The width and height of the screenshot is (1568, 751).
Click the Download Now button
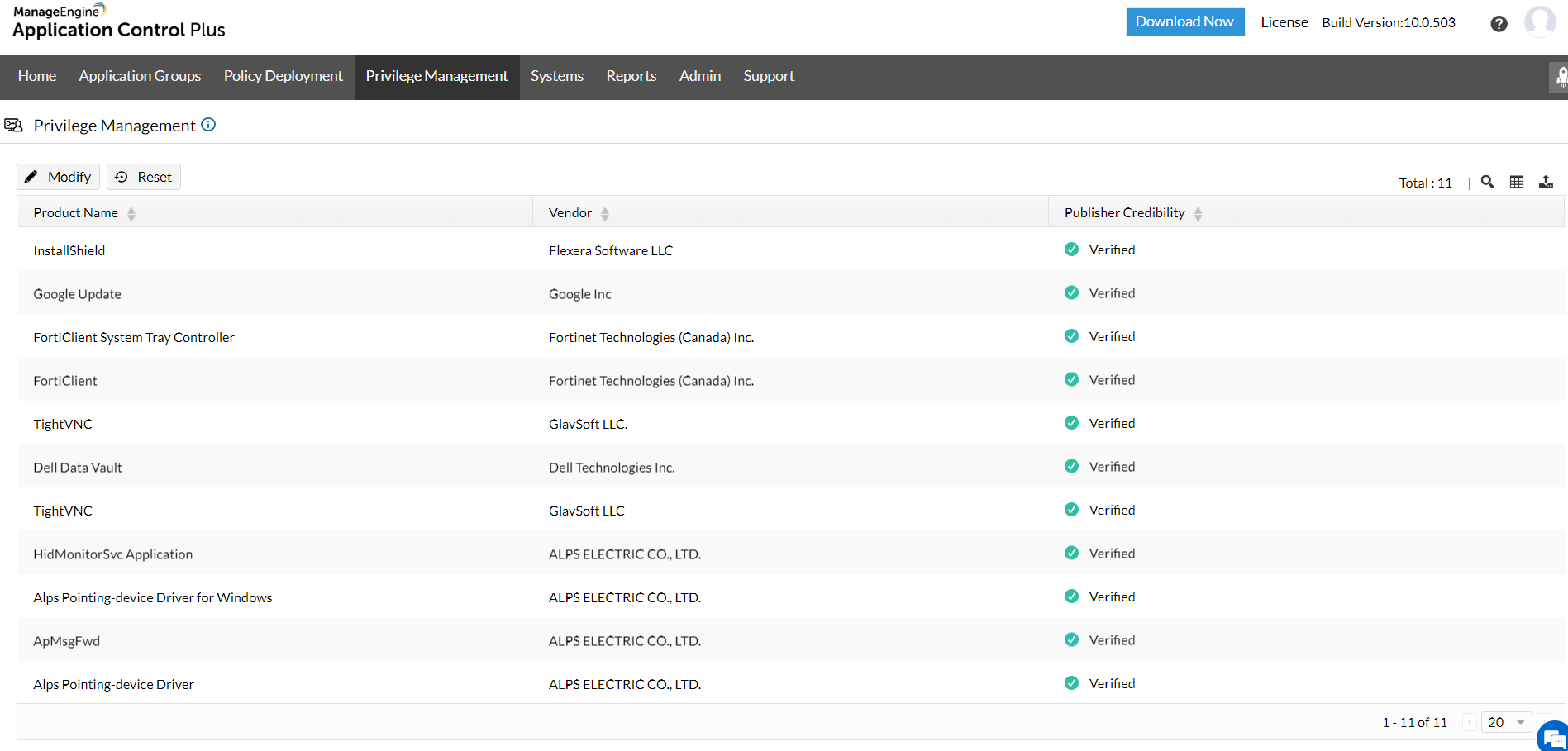tap(1185, 22)
